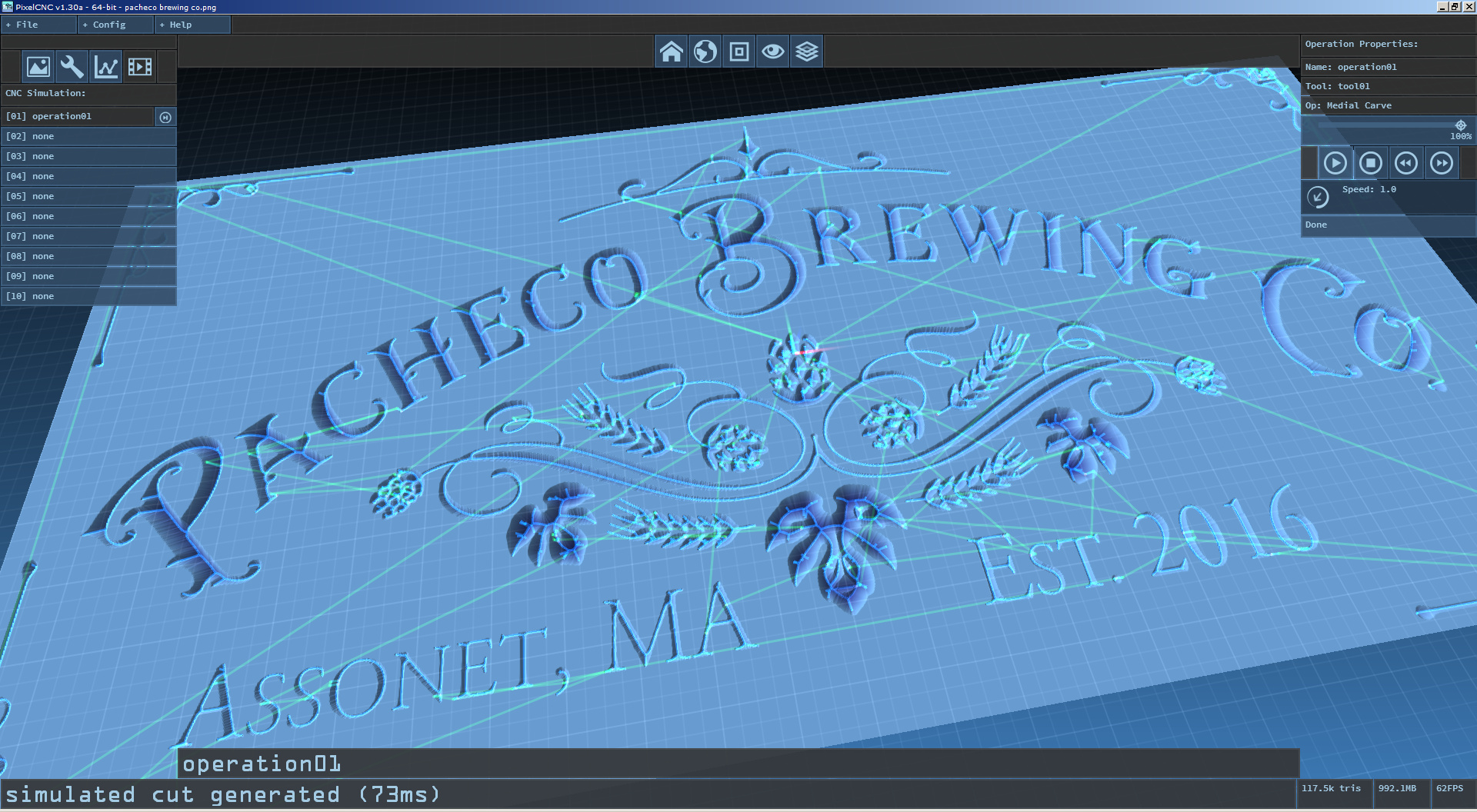Viewport: 1477px width, 812px height.
Task: Click the 62FPS status entry
Action: [1449, 788]
